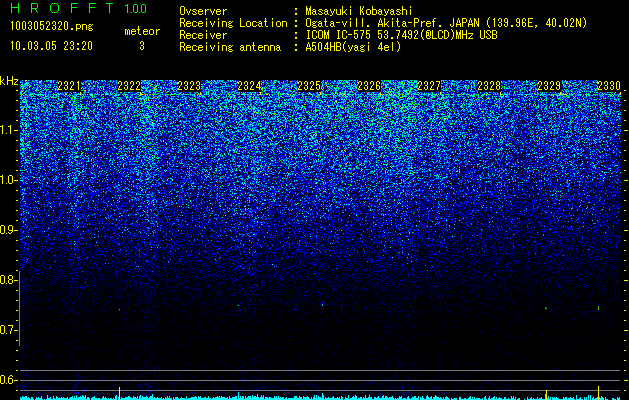The width and height of the screenshot is (629, 400).
Task: Click the meteor count value 3
Action: point(142,46)
